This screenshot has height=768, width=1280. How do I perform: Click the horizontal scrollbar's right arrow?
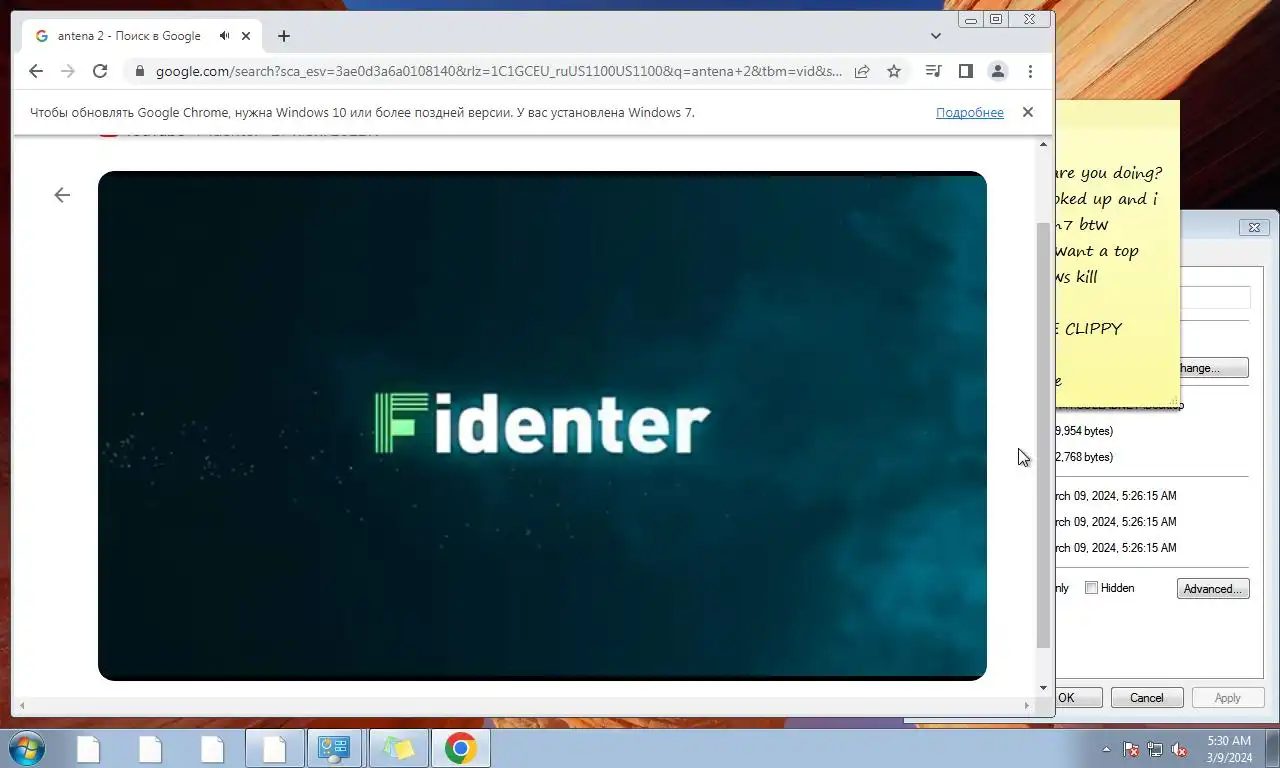point(1026,706)
